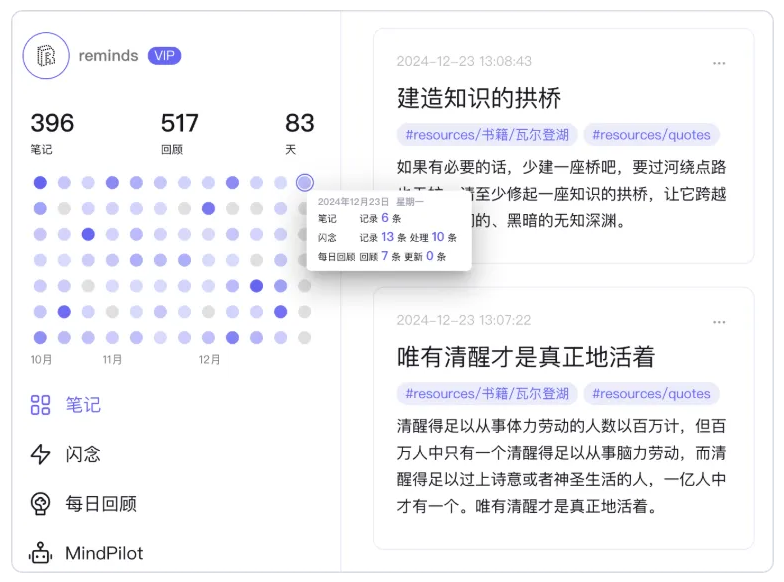Open the 笔记 section in sidebar
The width and height of the screenshot is (784, 582).
83,405
